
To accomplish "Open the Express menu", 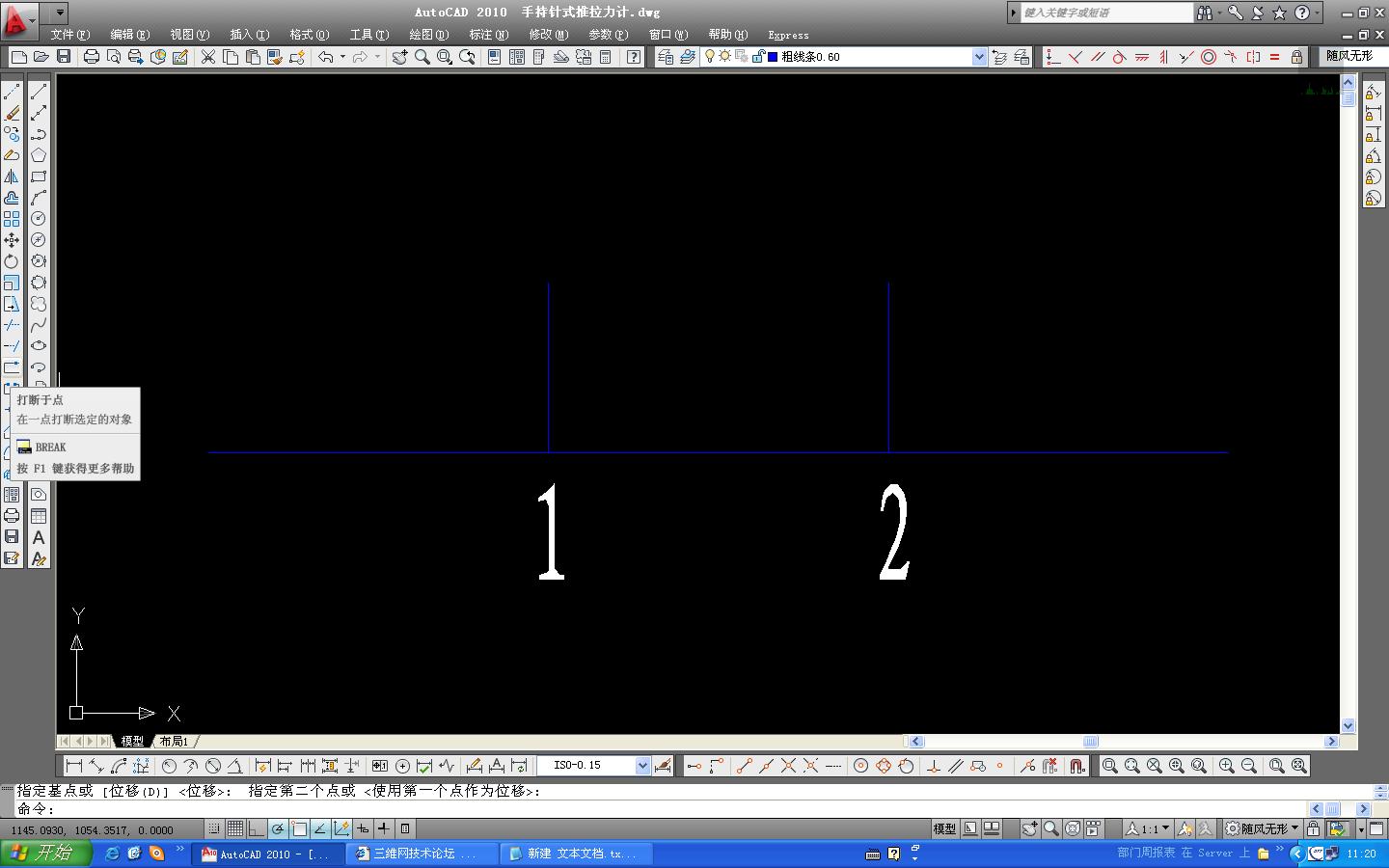I will click(788, 35).
